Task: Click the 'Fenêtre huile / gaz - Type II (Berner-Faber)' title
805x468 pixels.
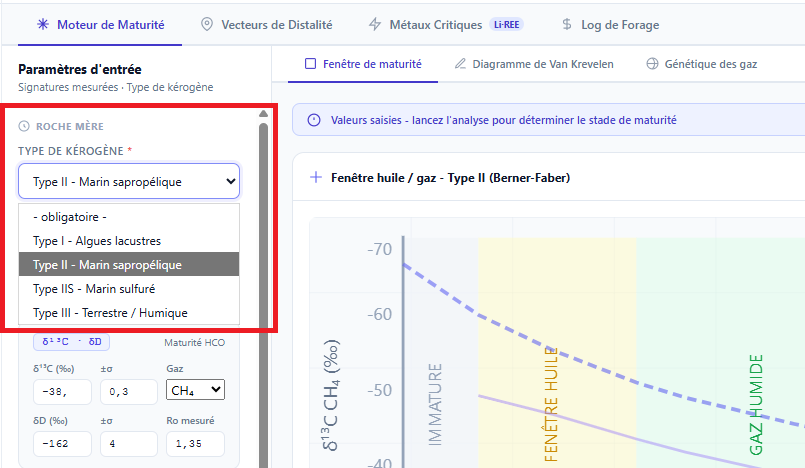Action: pyautogui.click(x=450, y=178)
